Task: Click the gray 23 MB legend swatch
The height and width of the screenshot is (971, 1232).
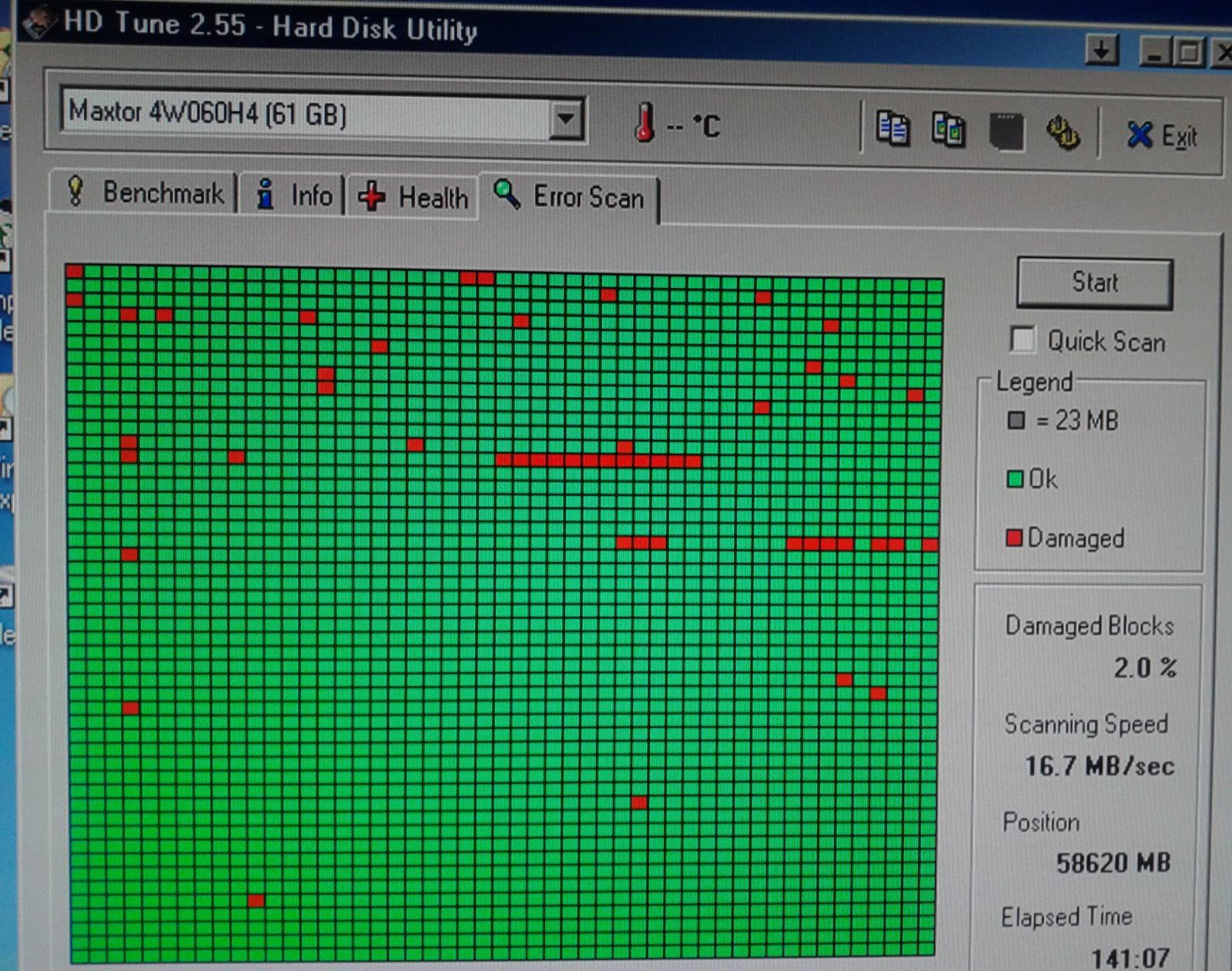Action: [x=1016, y=420]
